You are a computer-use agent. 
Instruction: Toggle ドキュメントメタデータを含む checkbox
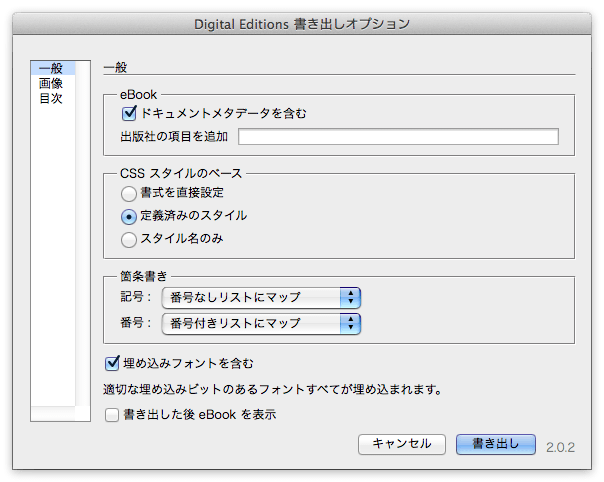coord(129,113)
